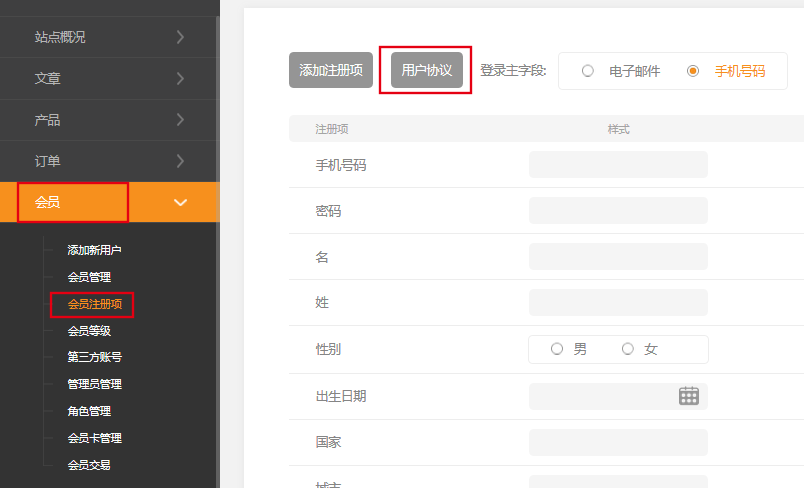Viewport: 804px width, 491px height.
Task: Click the 密码 style input field
Action: (617, 211)
